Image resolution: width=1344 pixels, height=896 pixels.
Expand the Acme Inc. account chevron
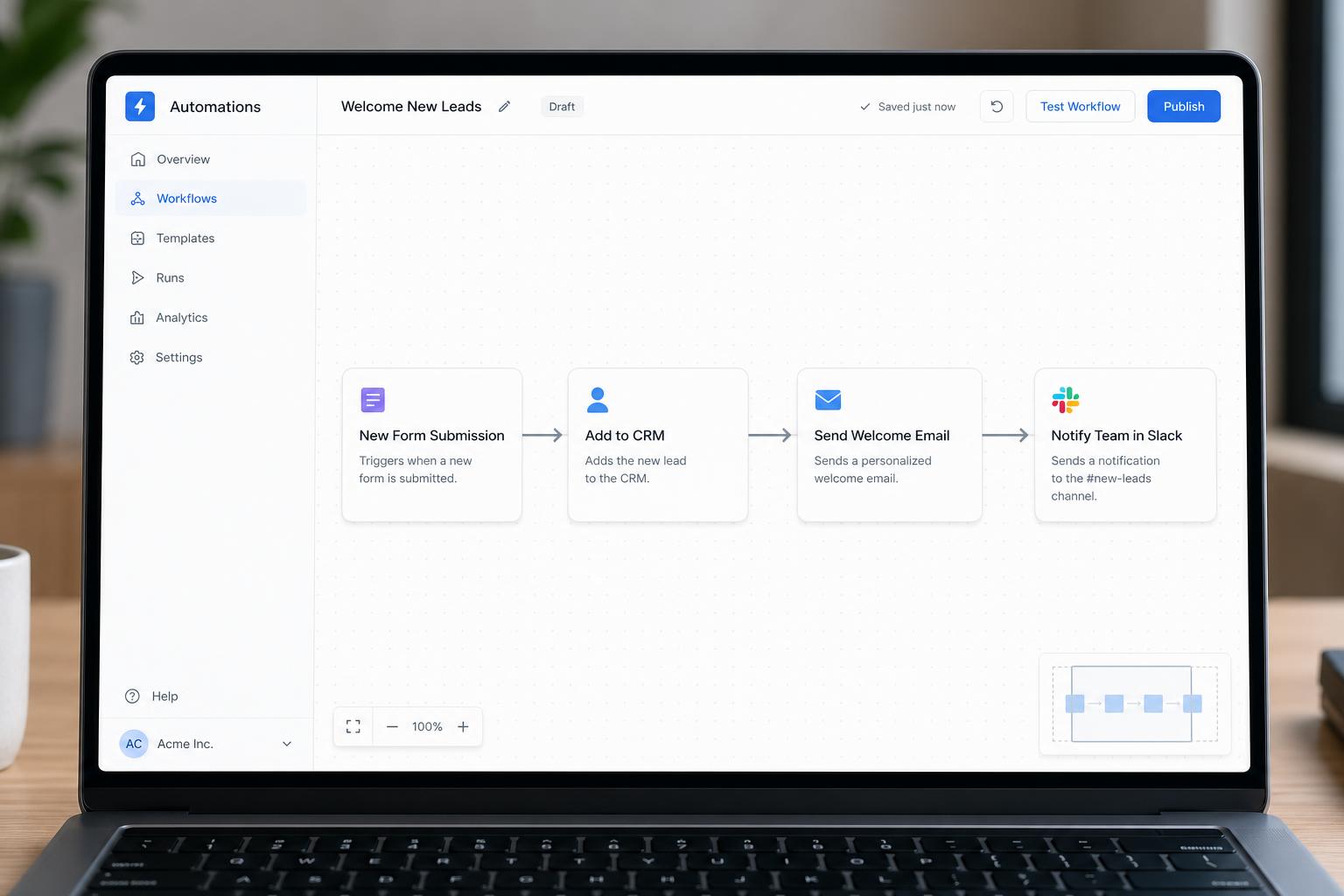pos(287,744)
